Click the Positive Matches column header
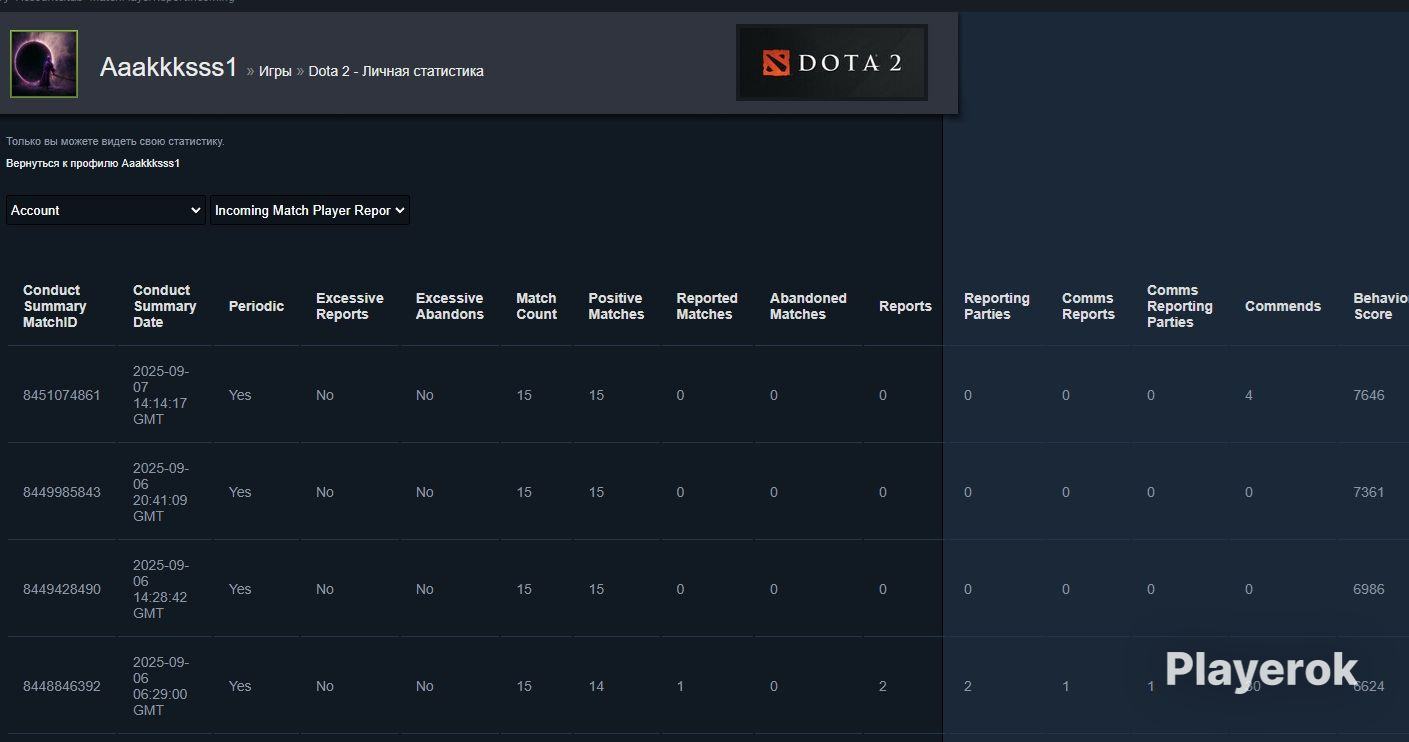Image resolution: width=1409 pixels, height=742 pixels. 616,306
